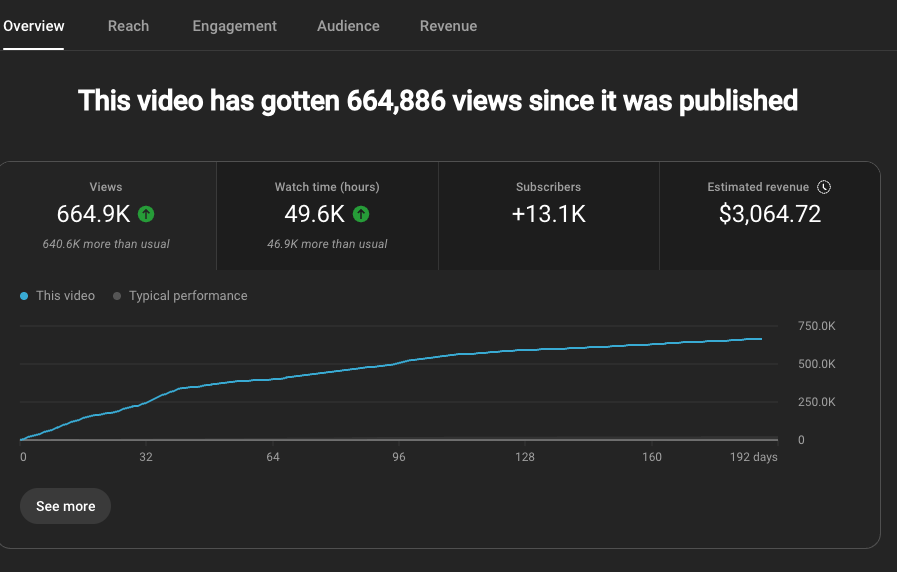
Task: Click the $3,064.72 estimated revenue value
Action: point(770,214)
